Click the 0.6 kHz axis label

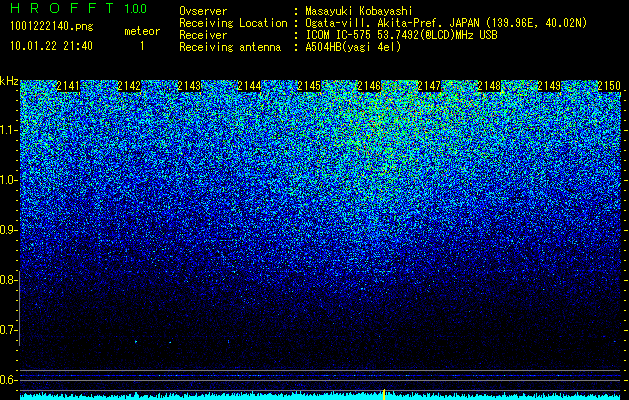[x=8, y=380]
